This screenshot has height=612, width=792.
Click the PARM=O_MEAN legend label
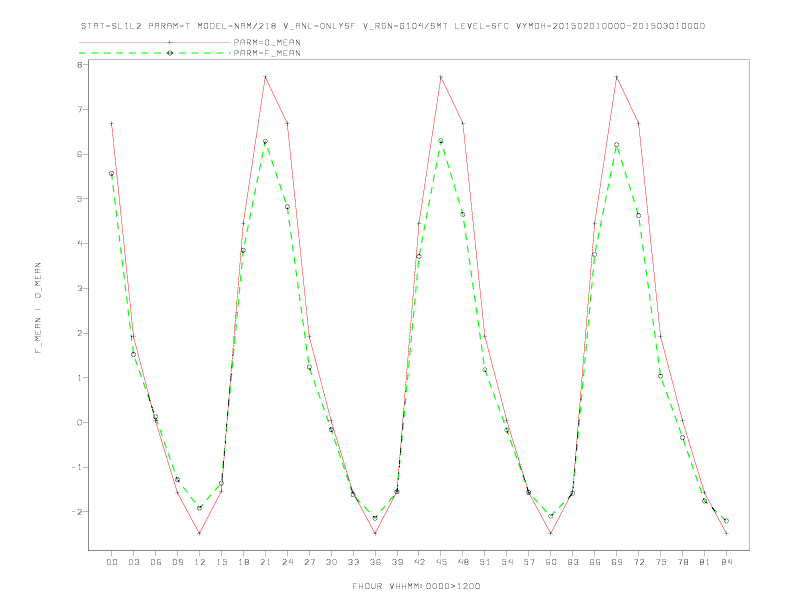click(267, 42)
